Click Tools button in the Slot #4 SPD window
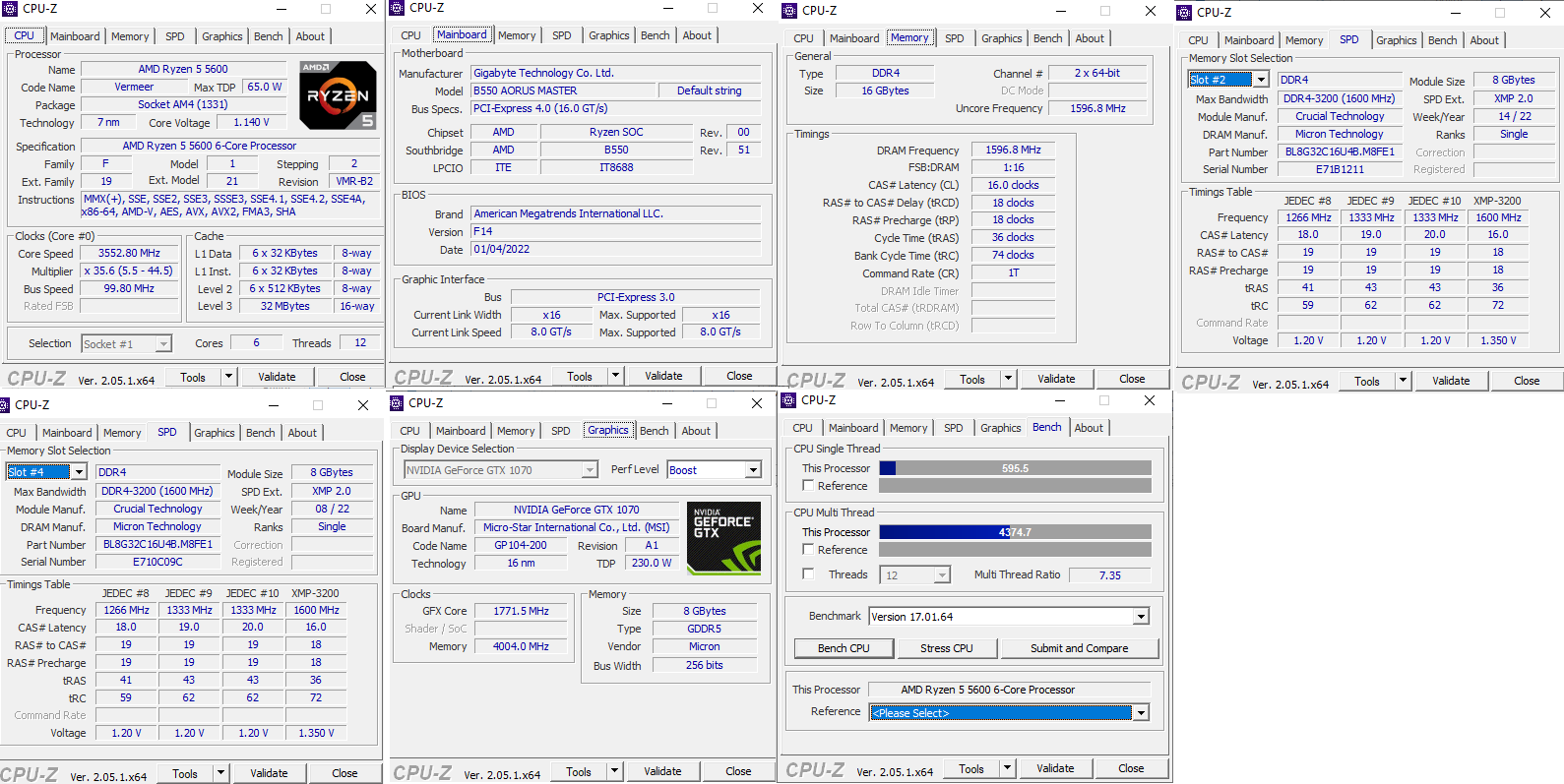The image size is (1564, 784). [185, 774]
